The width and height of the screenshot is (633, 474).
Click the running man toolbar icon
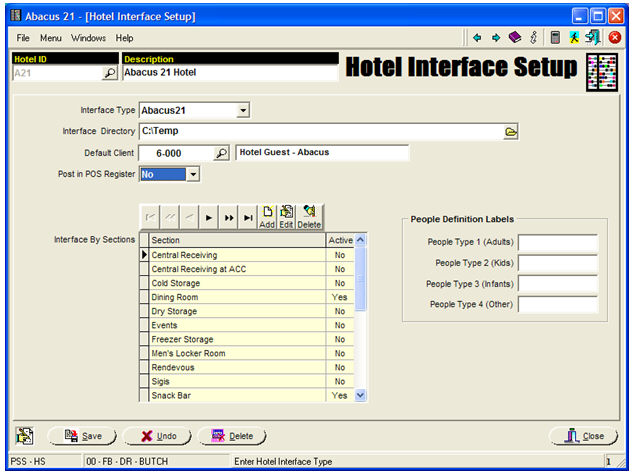pos(574,38)
